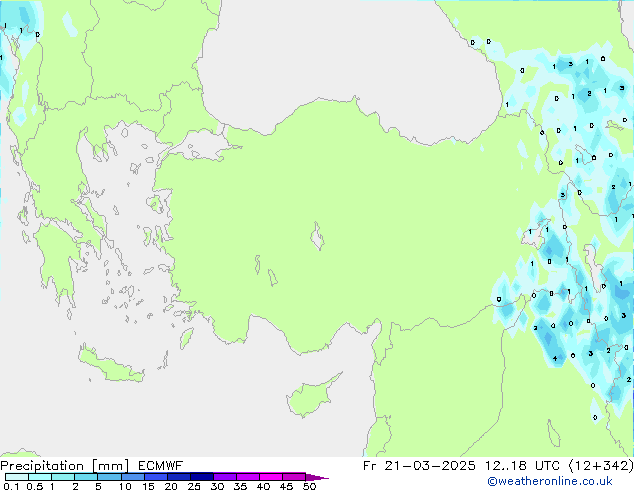
Task: Select the 0.5–1 mm legend color box
Action: [40, 477]
